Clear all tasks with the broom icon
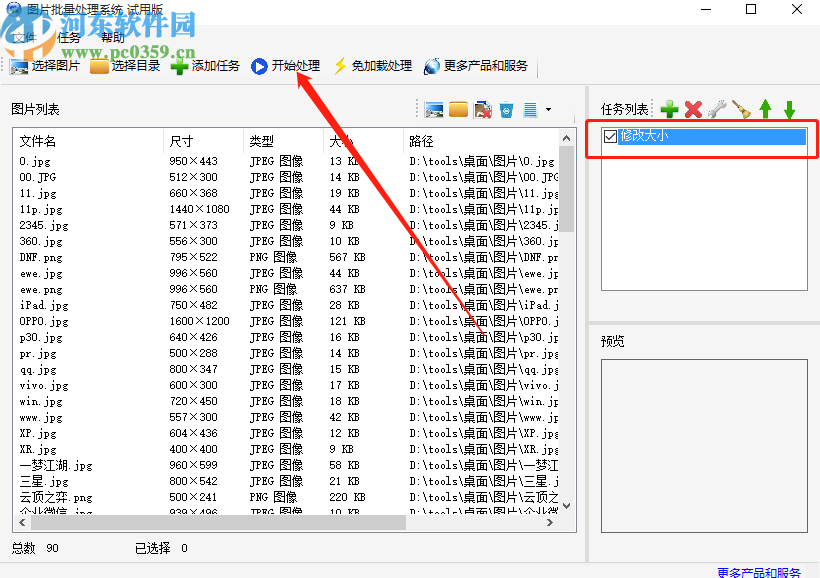 741,108
